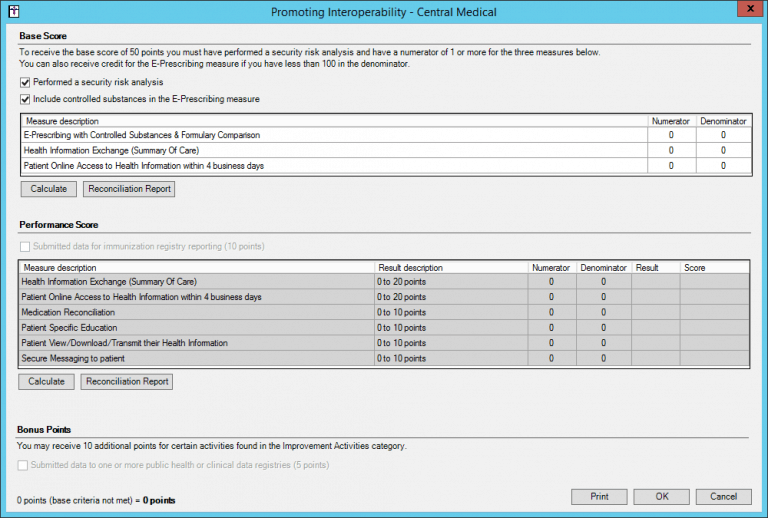Confirm with the OK button
Image resolution: width=768 pixels, height=518 pixels.
[662, 497]
